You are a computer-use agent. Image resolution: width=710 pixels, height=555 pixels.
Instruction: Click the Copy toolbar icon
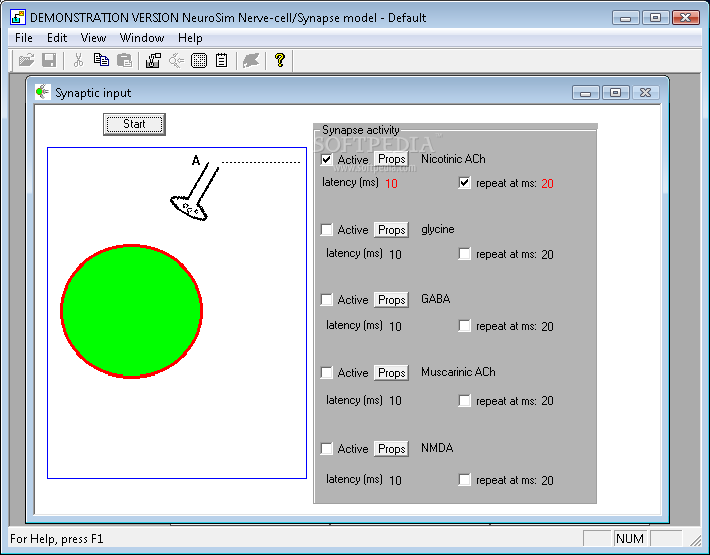[x=101, y=60]
